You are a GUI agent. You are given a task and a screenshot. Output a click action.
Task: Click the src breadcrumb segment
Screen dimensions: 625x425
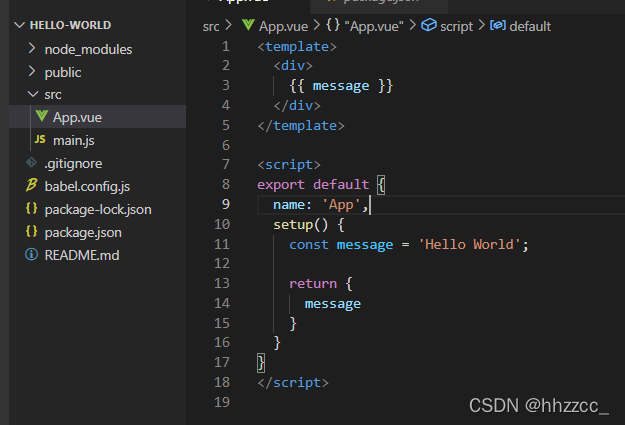tap(211, 27)
